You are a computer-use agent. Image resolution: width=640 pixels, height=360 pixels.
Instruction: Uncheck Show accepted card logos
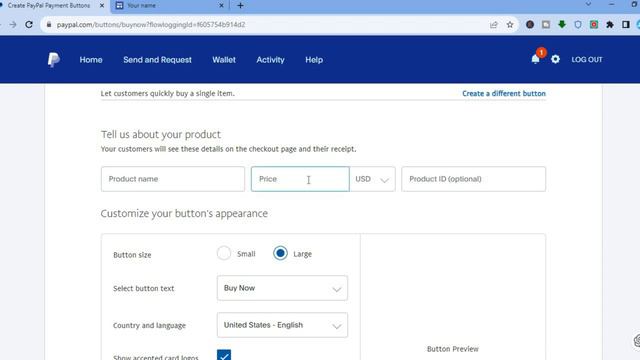click(224, 355)
